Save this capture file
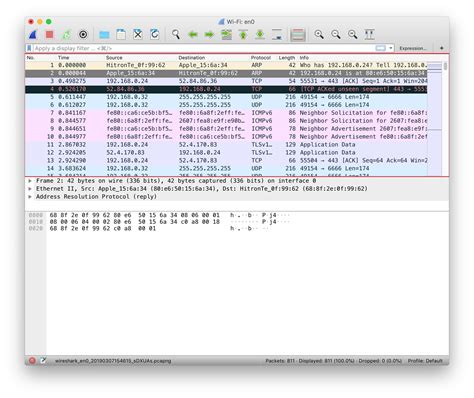 coord(121,34)
